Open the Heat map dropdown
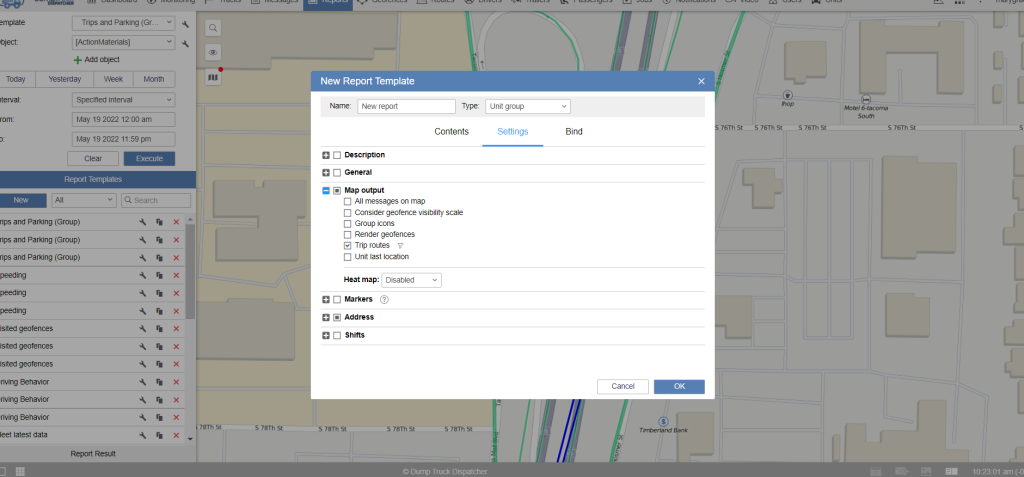The height and width of the screenshot is (477, 1024). tap(411, 280)
